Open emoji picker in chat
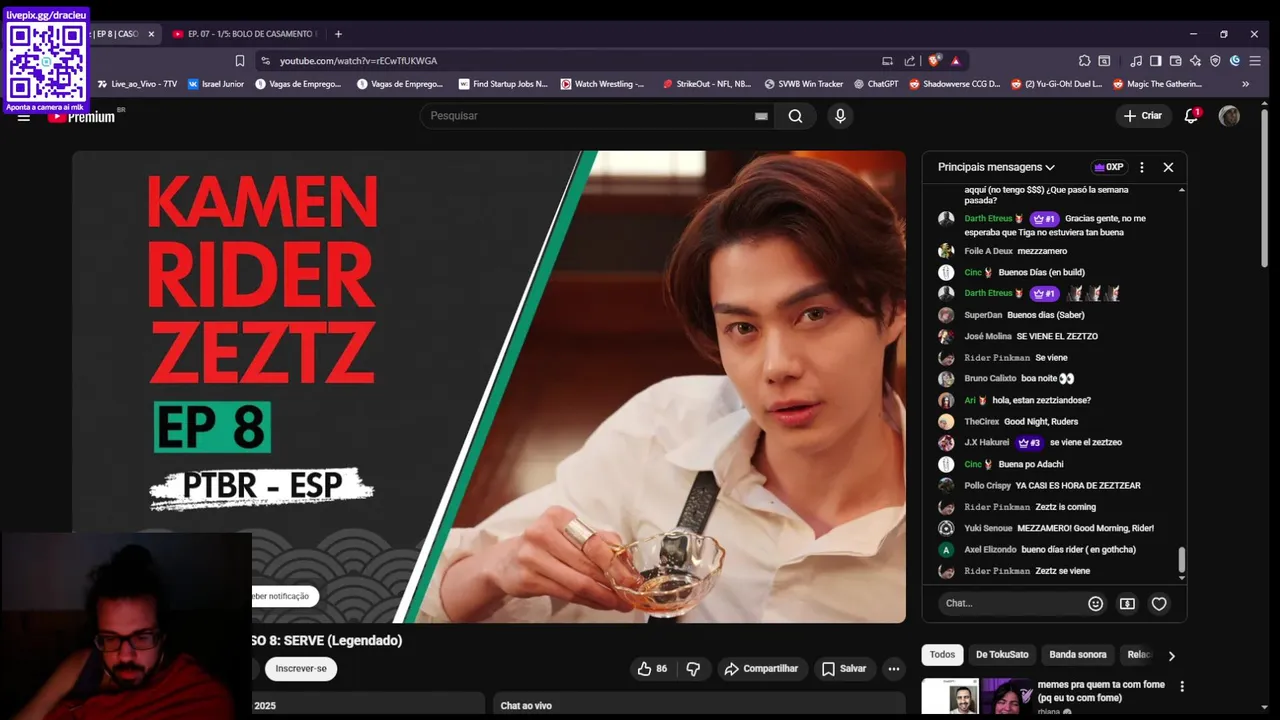This screenshot has height=720, width=1280. tap(1096, 603)
